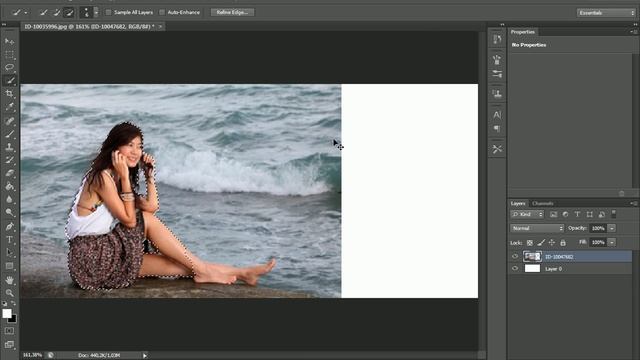Select the Clone Stamp tool
The width and height of the screenshot is (640, 360).
[9, 147]
